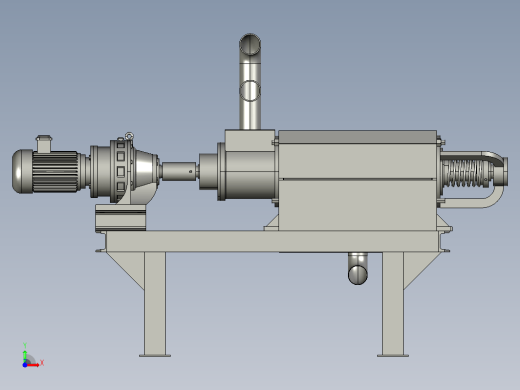Click the blue origin dot of the triad
Viewport: 520px width, 390px height.
[x=25, y=365]
